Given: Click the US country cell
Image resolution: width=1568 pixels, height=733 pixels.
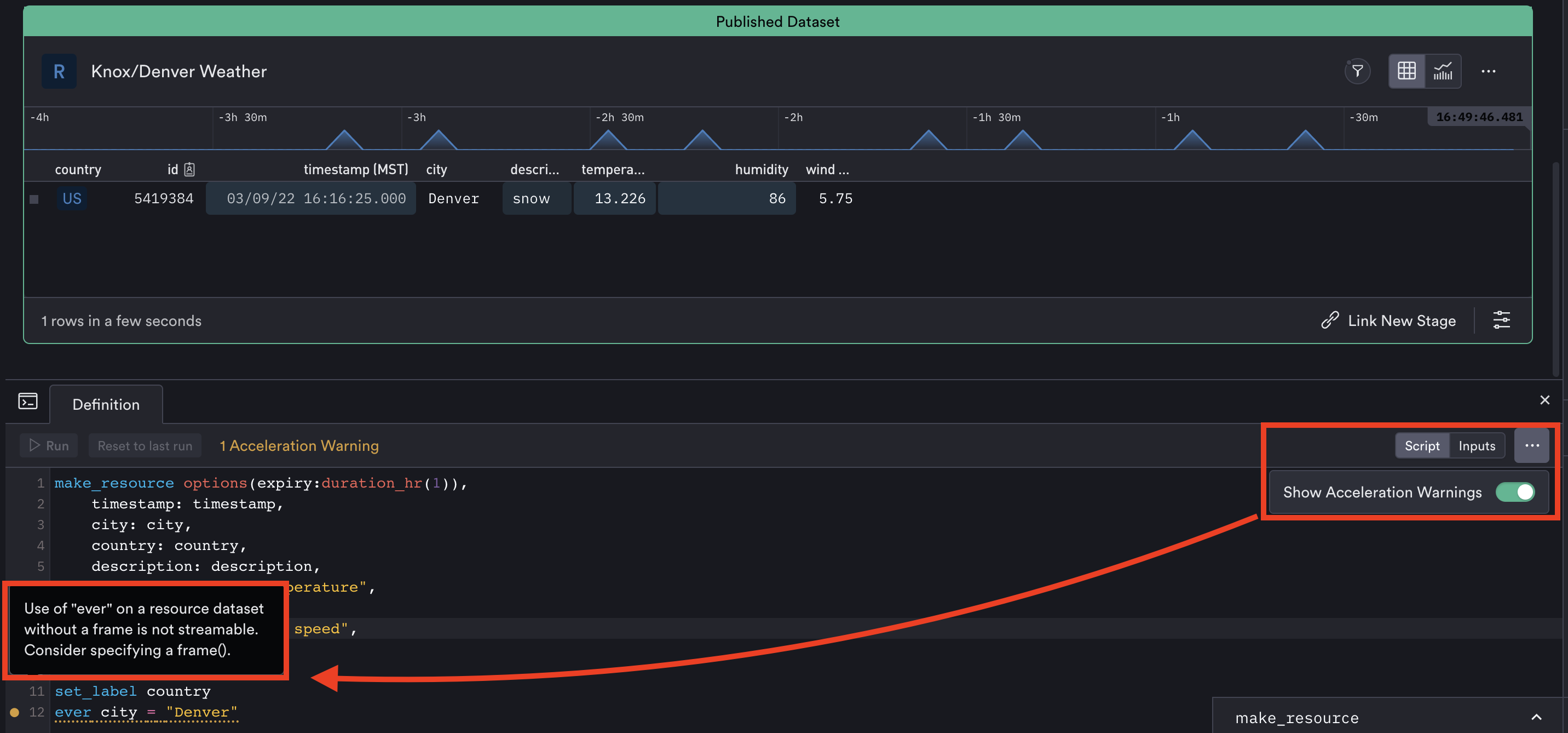Looking at the screenshot, I should point(72,199).
